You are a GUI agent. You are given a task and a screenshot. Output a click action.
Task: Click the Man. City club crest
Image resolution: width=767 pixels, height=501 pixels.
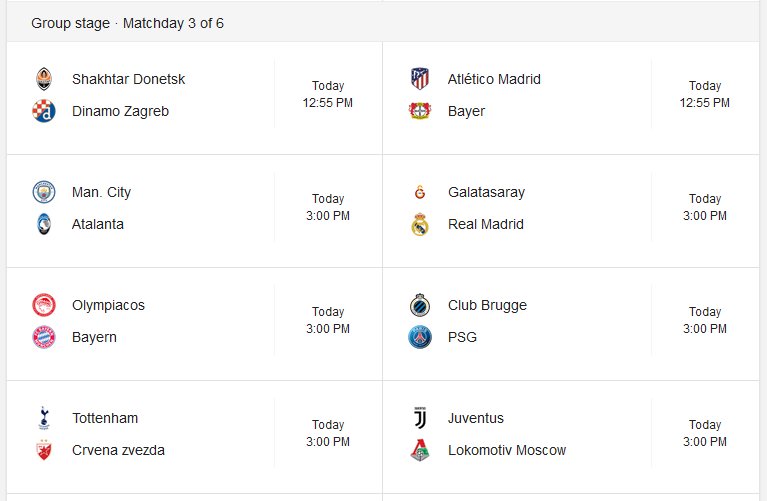point(44,192)
